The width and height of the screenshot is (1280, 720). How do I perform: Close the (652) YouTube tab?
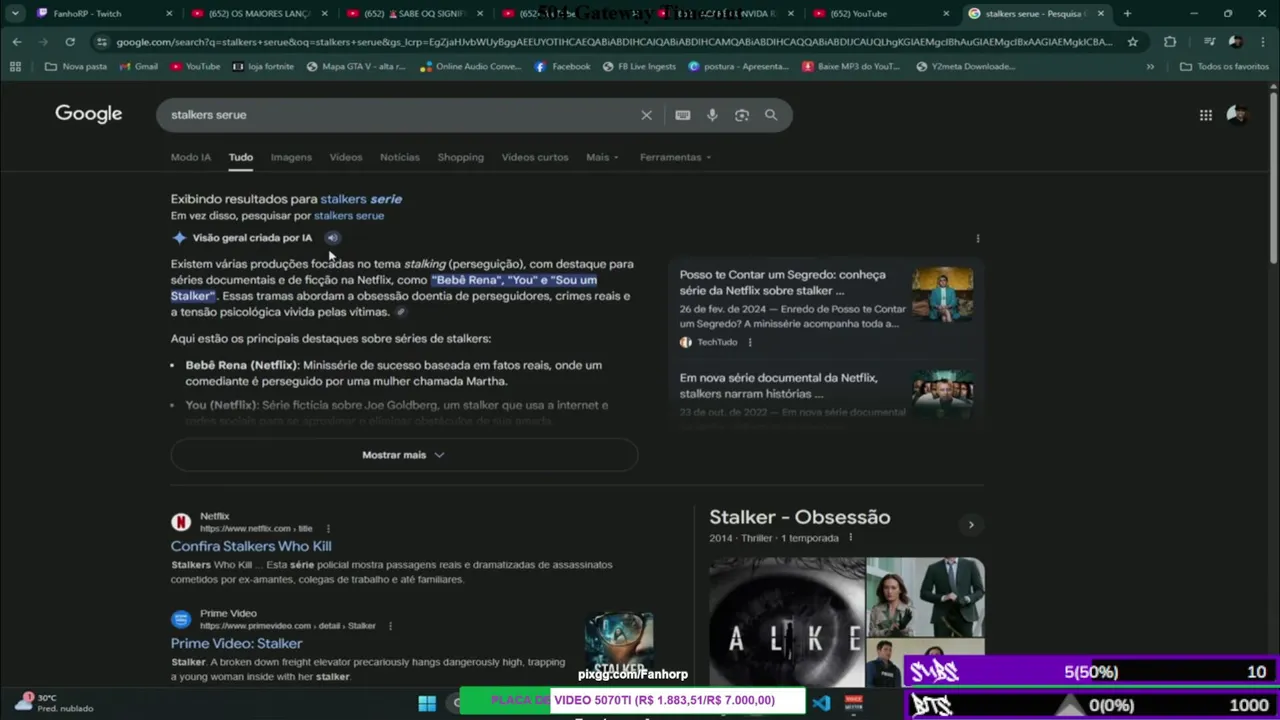pyautogui.click(x=945, y=14)
